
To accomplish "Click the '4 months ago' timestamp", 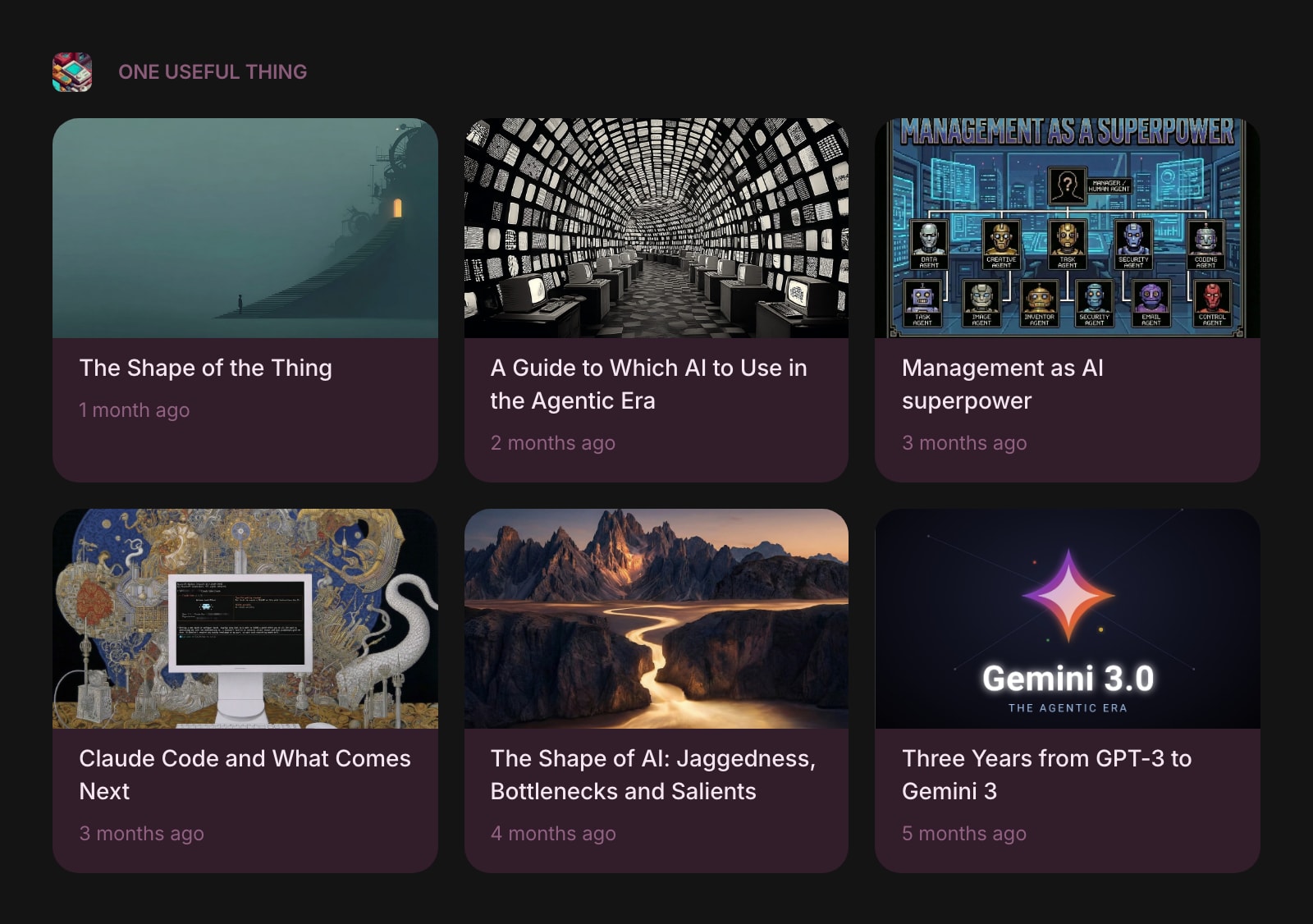I will [x=553, y=834].
